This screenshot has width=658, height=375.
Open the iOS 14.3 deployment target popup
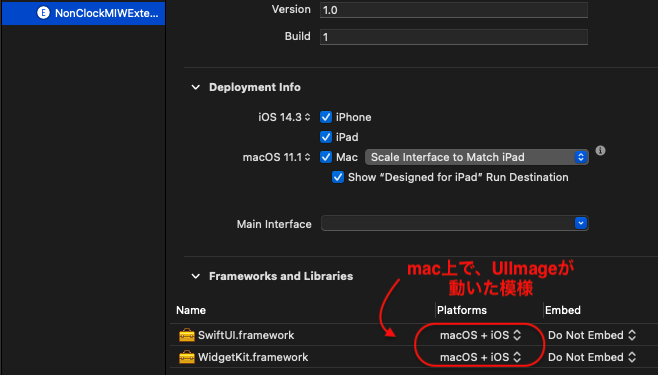pos(285,117)
